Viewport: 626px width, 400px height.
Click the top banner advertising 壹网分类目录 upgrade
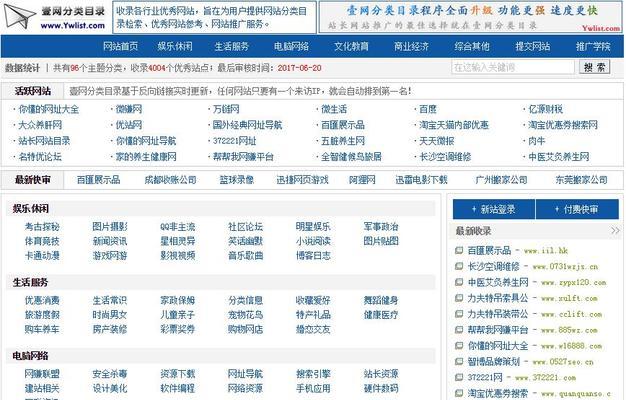pyautogui.click(x=471, y=17)
